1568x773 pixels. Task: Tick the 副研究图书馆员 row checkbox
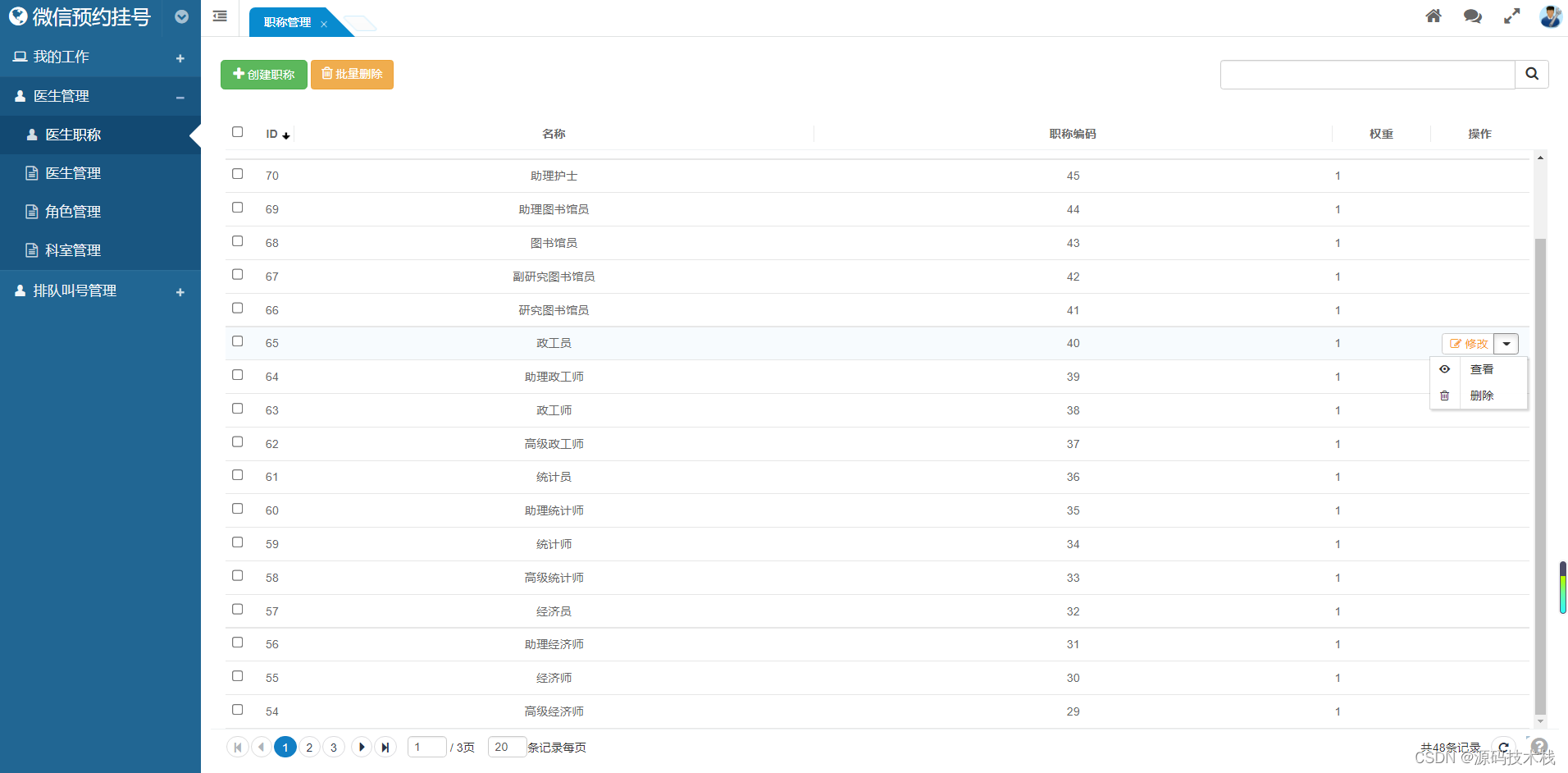tap(238, 275)
